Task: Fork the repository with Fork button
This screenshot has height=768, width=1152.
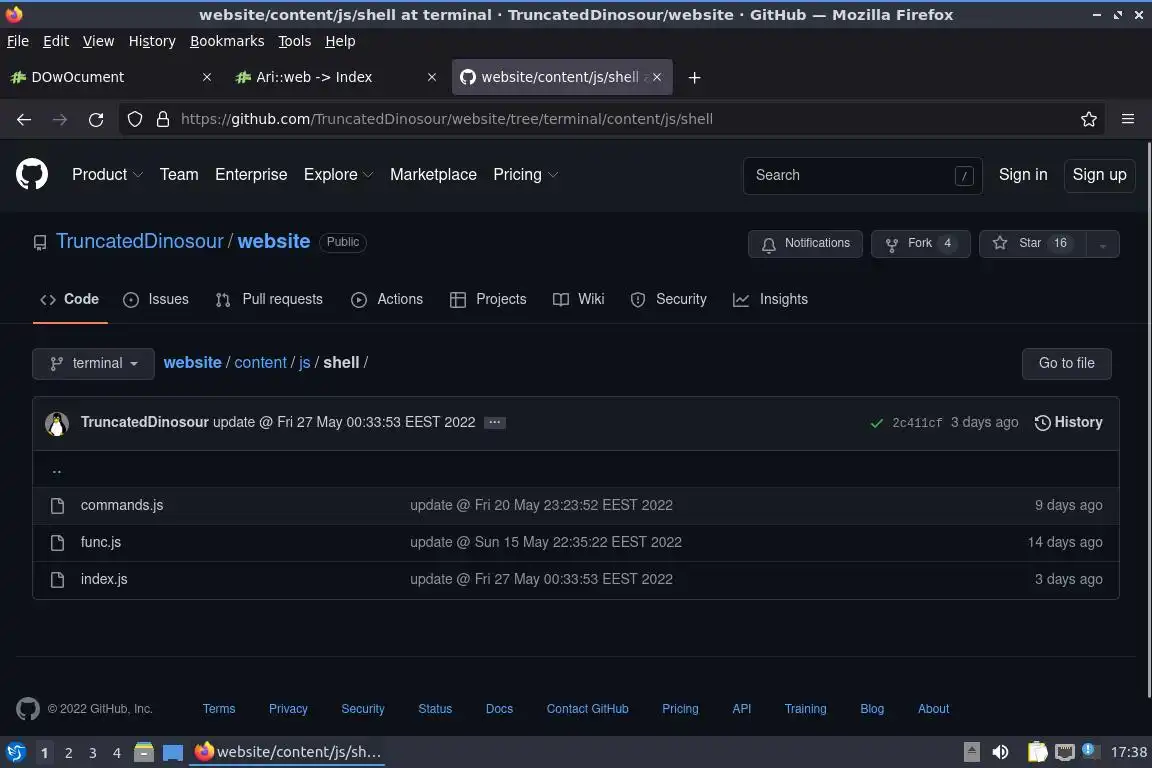Action: click(921, 244)
